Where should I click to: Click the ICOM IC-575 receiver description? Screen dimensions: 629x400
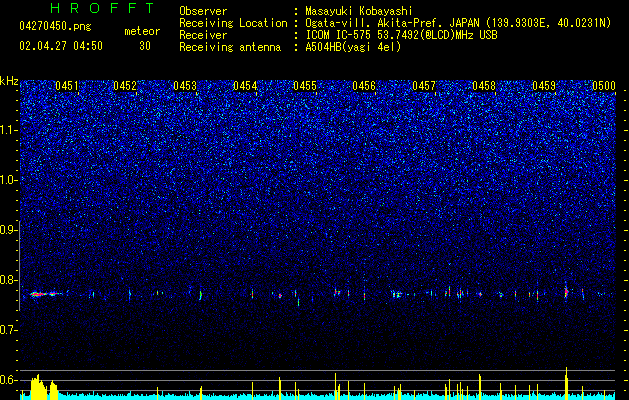pyautogui.click(x=401, y=35)
